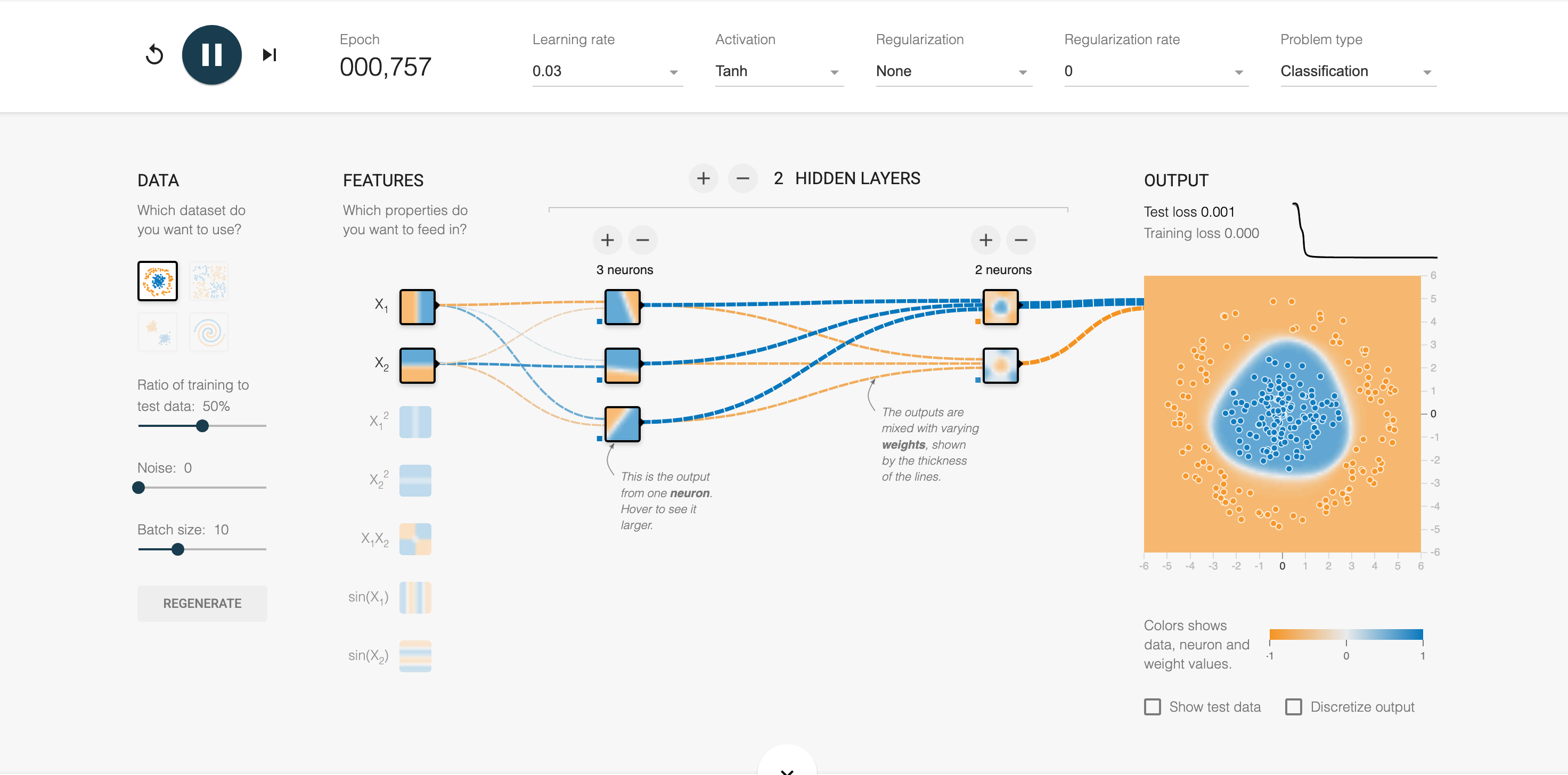The width and height of the screenshot is (1568, 775).
Task: Toggle the X1X2 feature on
Action: (x=415, y=539)
